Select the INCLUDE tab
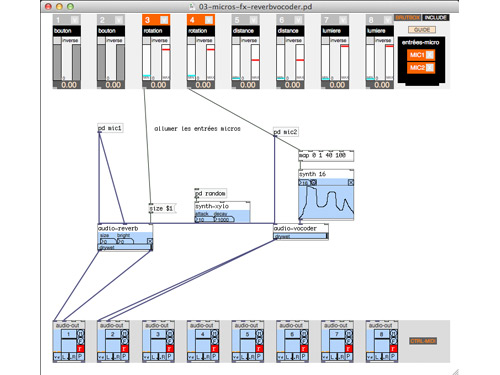The width and height of the screenshot is (500, 375). click(435, 17)
